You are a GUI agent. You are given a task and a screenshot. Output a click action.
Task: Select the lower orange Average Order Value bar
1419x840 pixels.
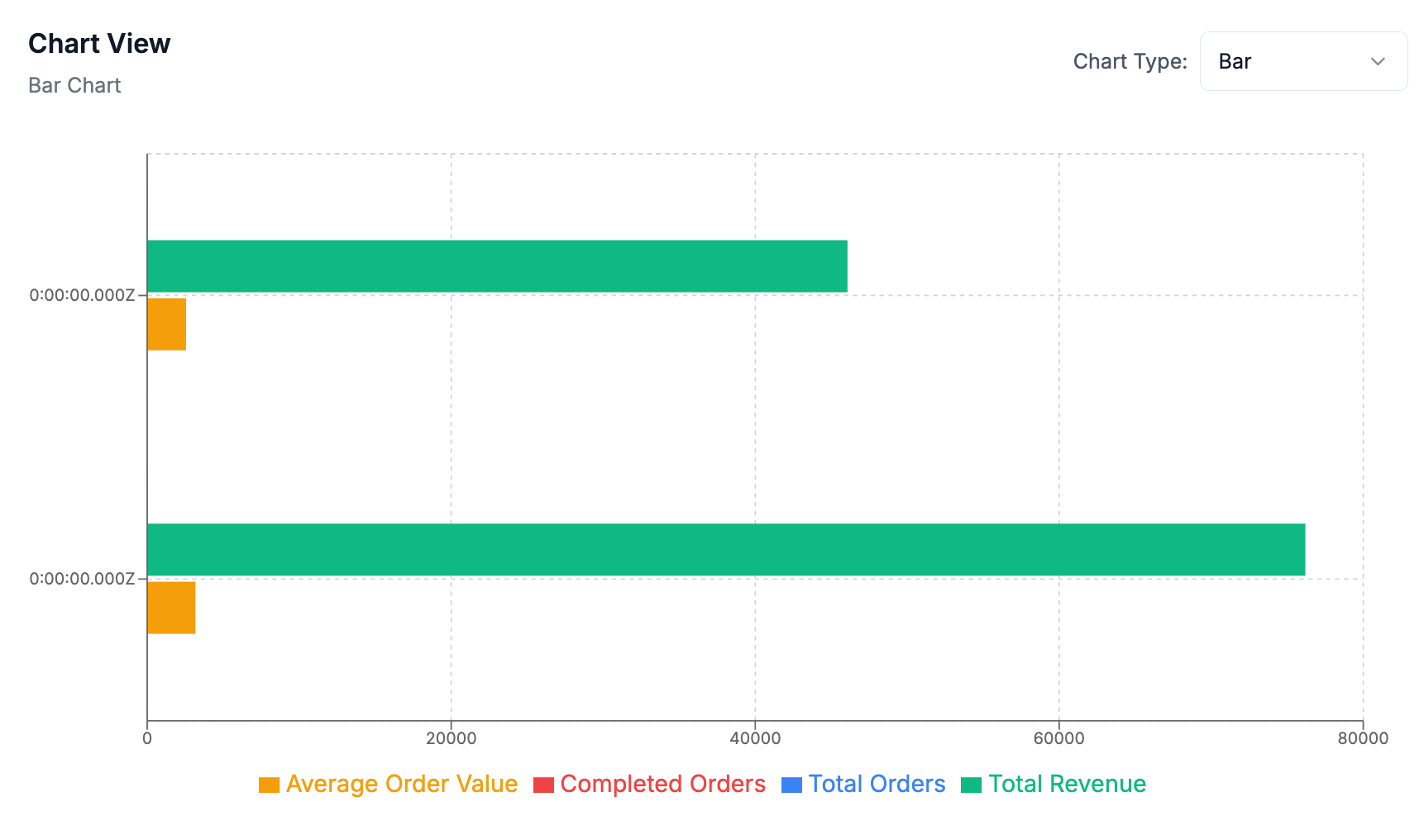tap(171, 608)
